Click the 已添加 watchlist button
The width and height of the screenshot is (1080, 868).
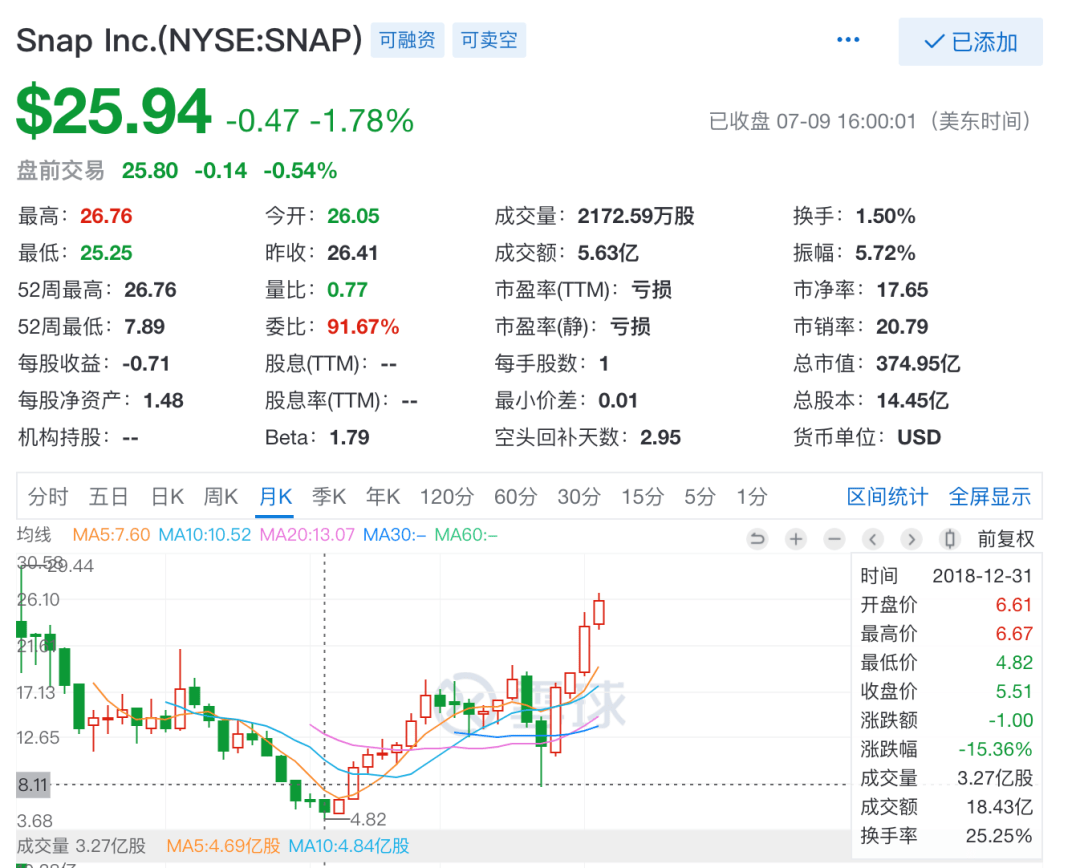click(970, 42)
